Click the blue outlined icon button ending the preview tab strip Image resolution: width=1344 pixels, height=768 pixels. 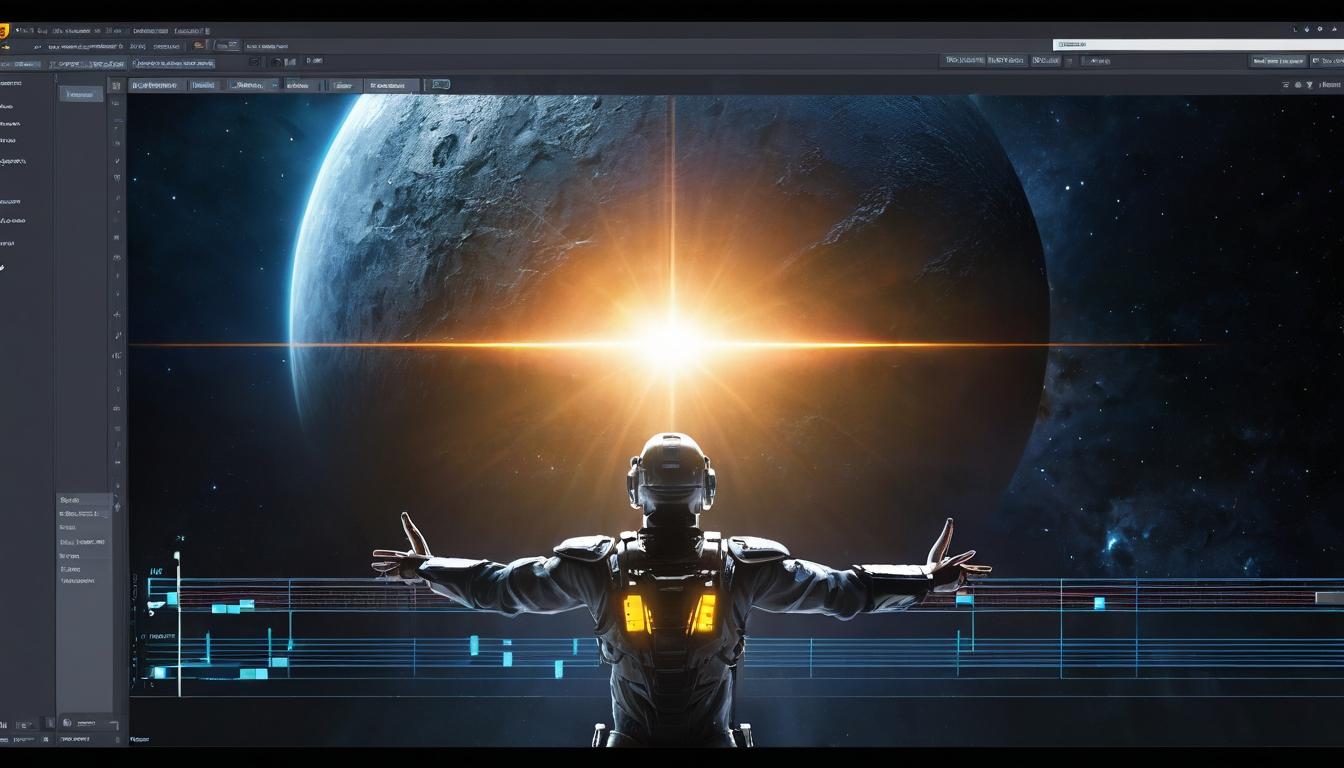441,85
